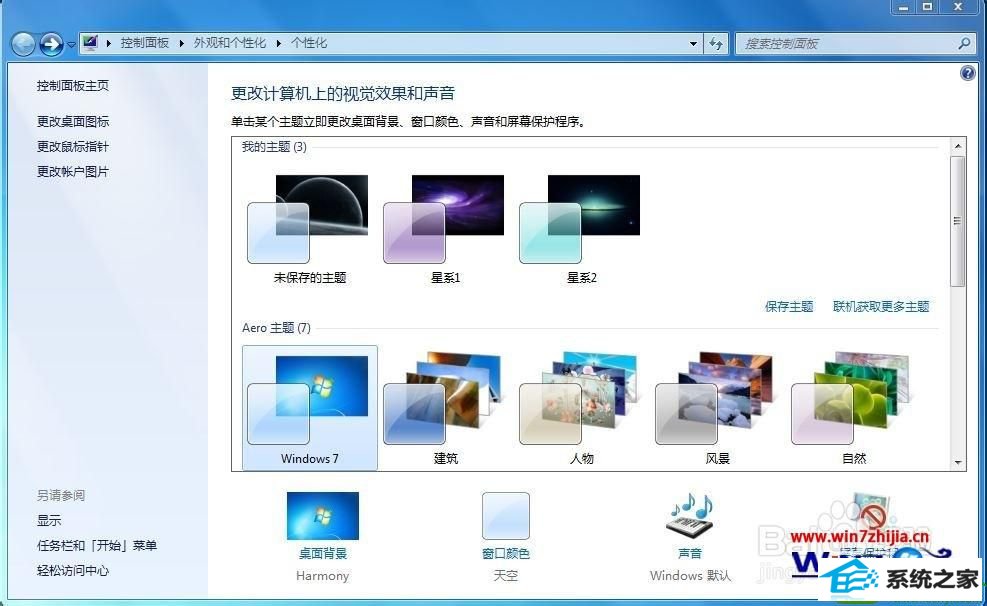
Task: Apply the 星系1 theme
Action: (x=446, y=230)
